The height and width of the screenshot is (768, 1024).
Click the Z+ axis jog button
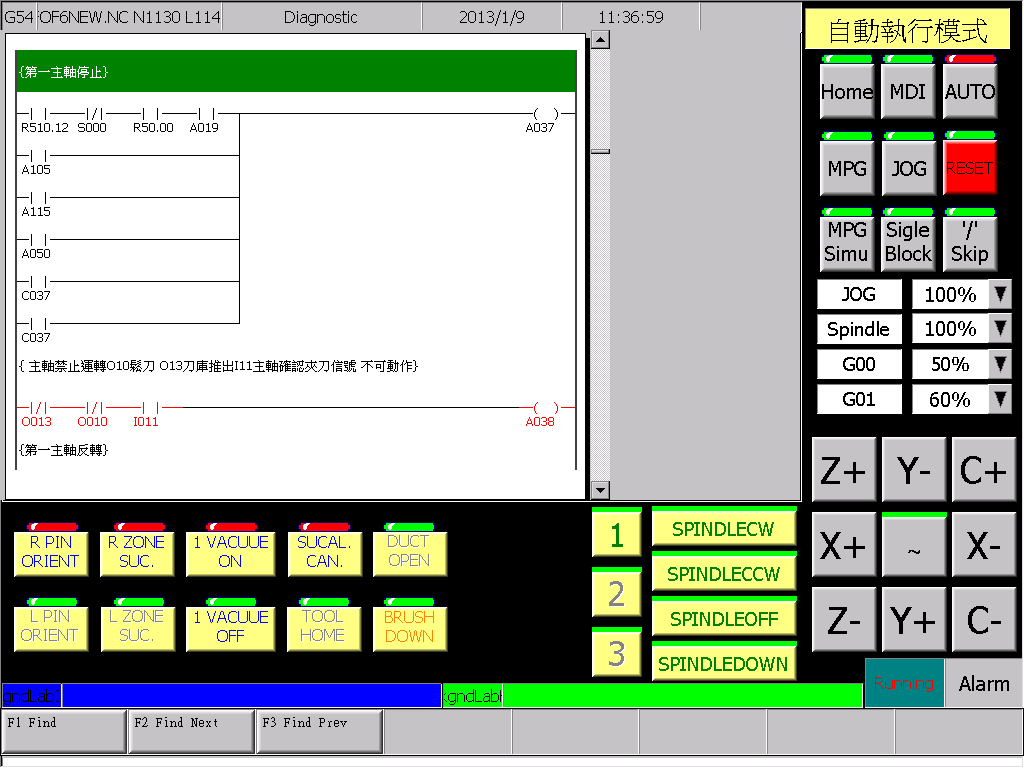[x=843, y=470]
